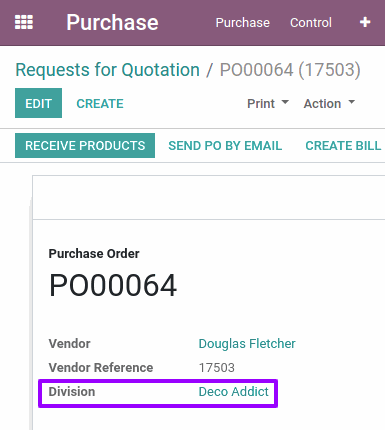Click the EDIT button
The height and width of the screenshot is (430, 385).
[38, 103]
